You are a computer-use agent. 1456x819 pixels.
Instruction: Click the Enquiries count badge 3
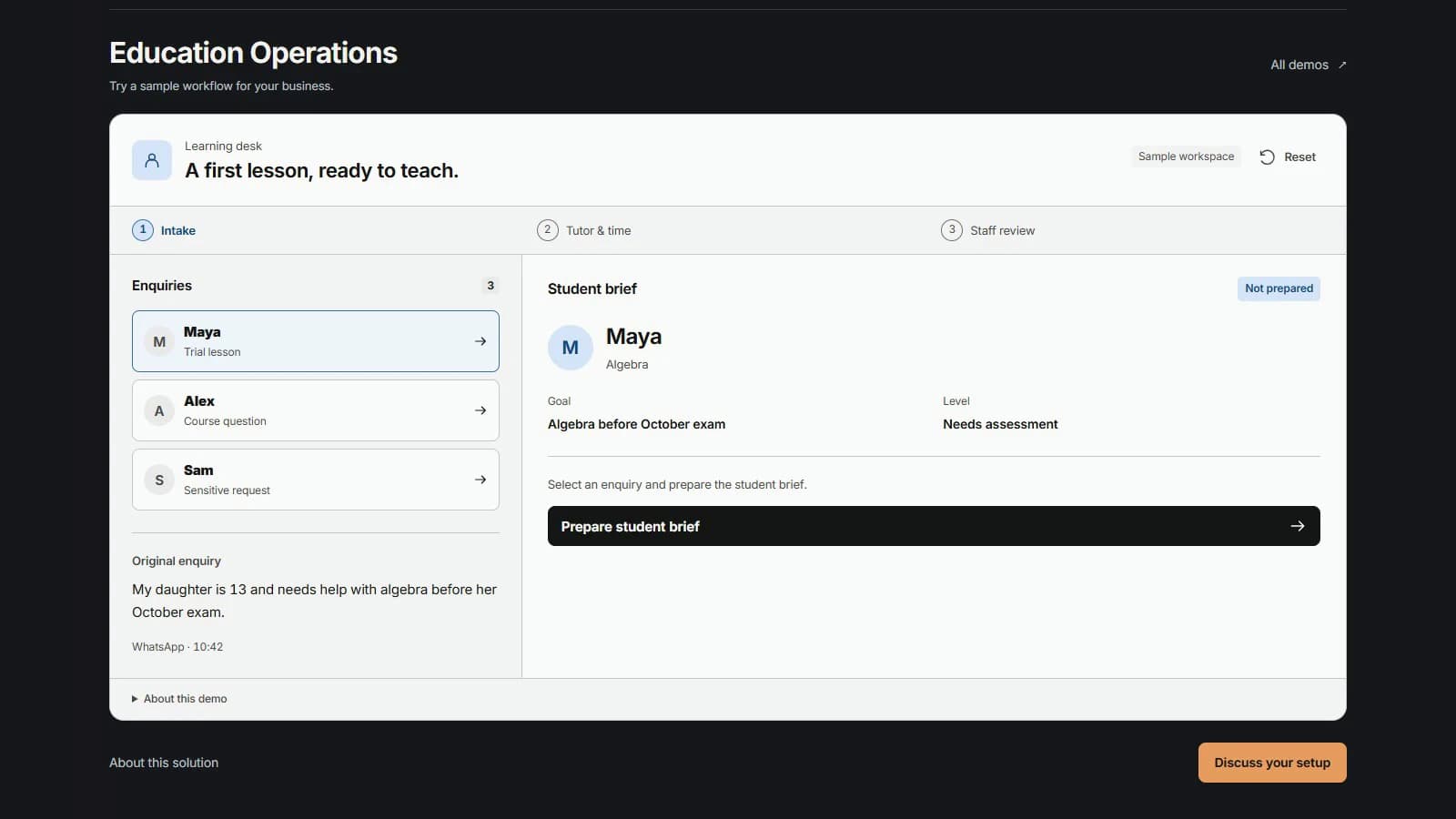click(490, 286)
